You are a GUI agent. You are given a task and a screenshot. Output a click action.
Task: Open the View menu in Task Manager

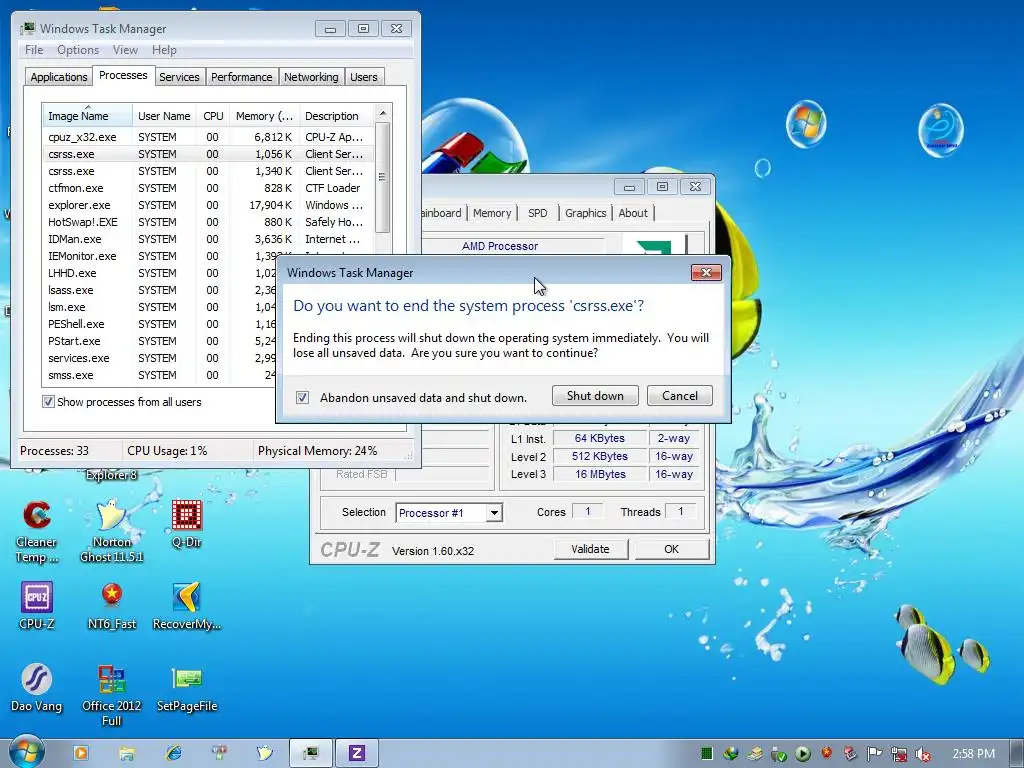click(125, 50)
